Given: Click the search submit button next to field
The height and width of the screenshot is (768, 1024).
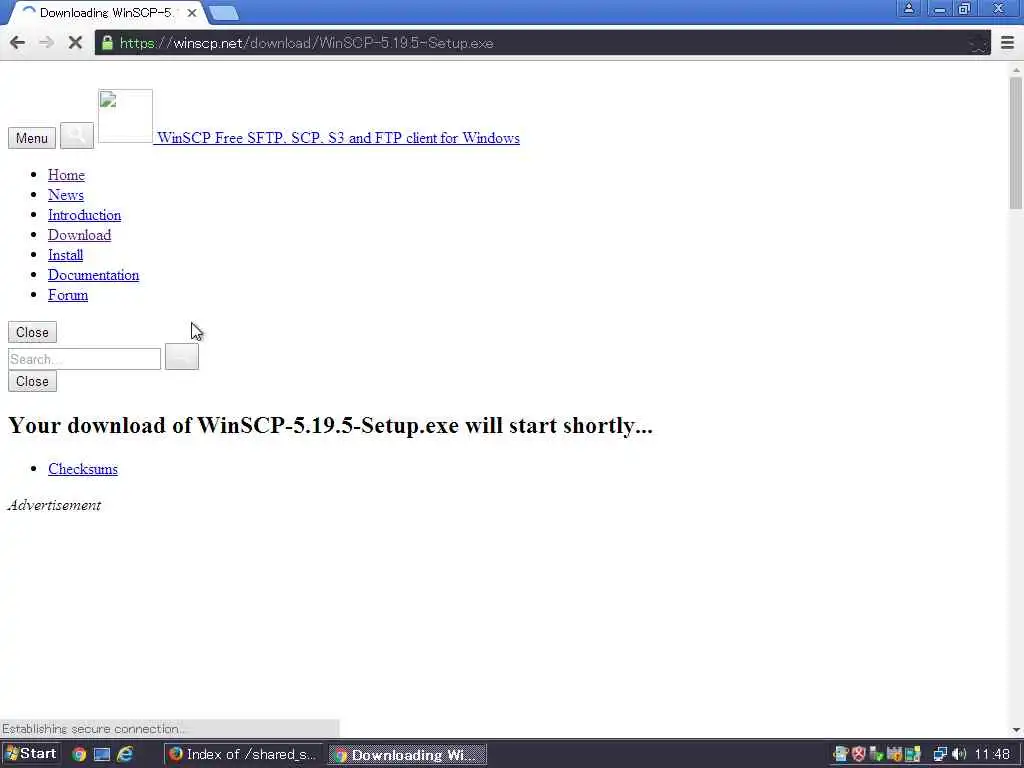Looking at the screenshot, I should [182, 357].
